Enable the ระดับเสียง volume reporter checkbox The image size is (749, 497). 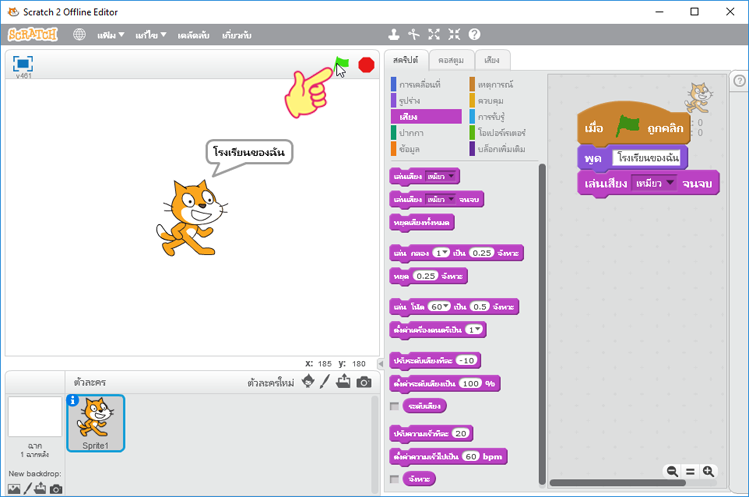(394, 406)
